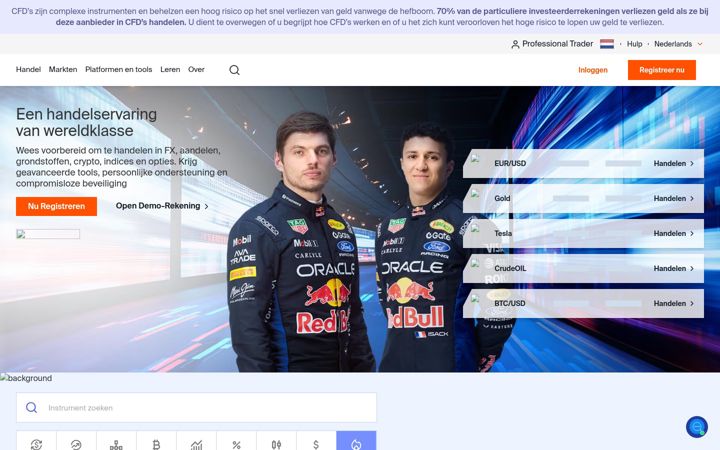This screenshot has height=450, width=720.
Task: Select the indices bar-chart category icon
Action: [196, 444]
